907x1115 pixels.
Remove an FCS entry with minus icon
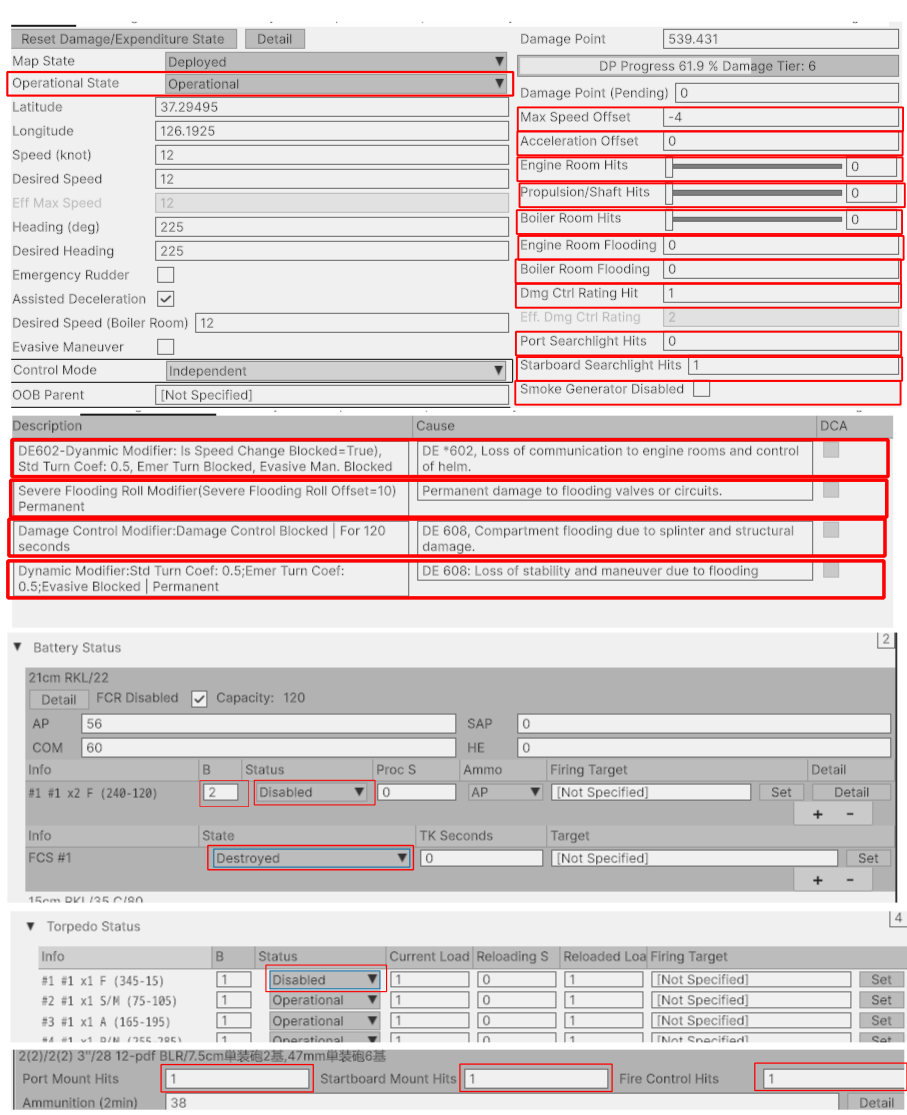click(850, 880)
